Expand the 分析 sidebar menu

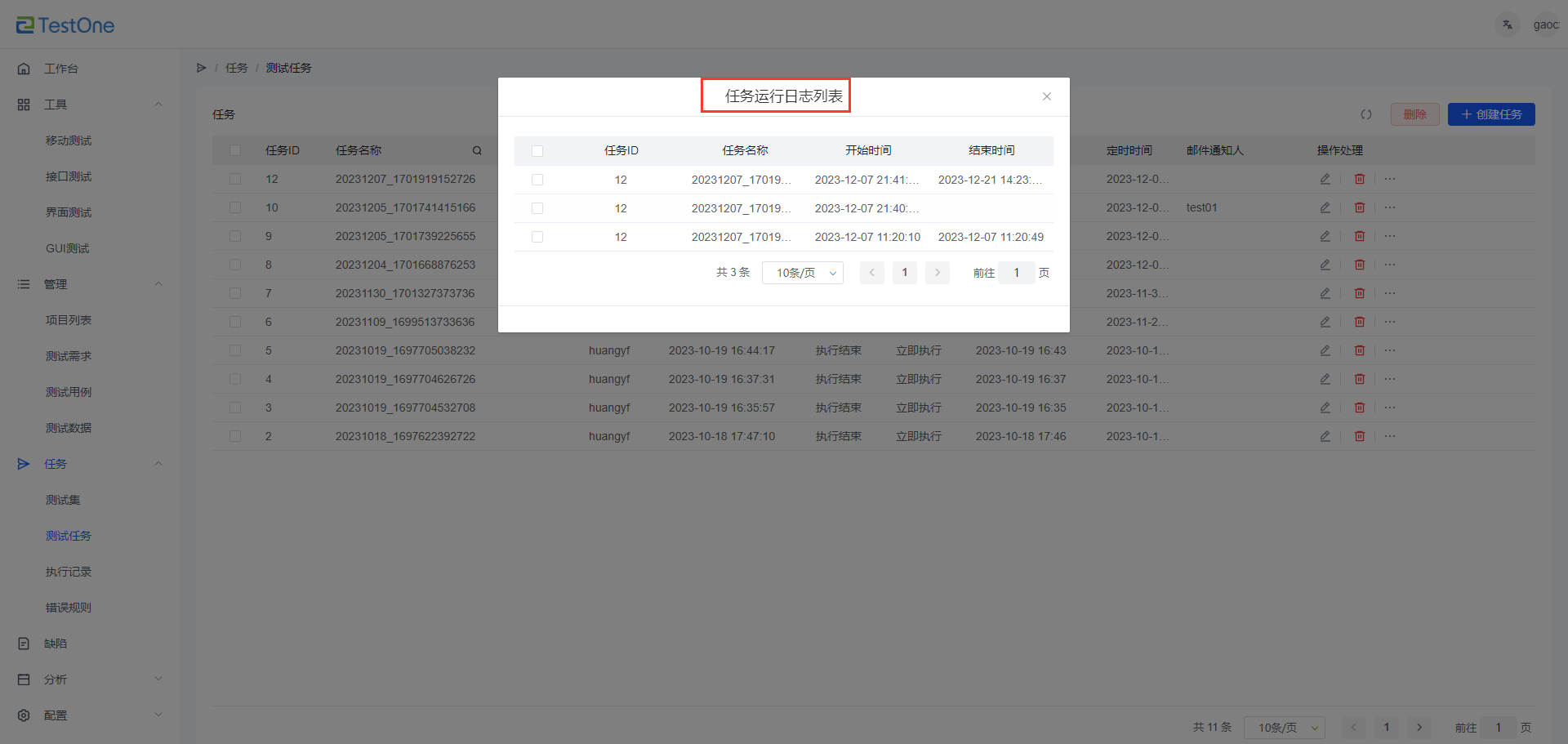coord(158,679)
